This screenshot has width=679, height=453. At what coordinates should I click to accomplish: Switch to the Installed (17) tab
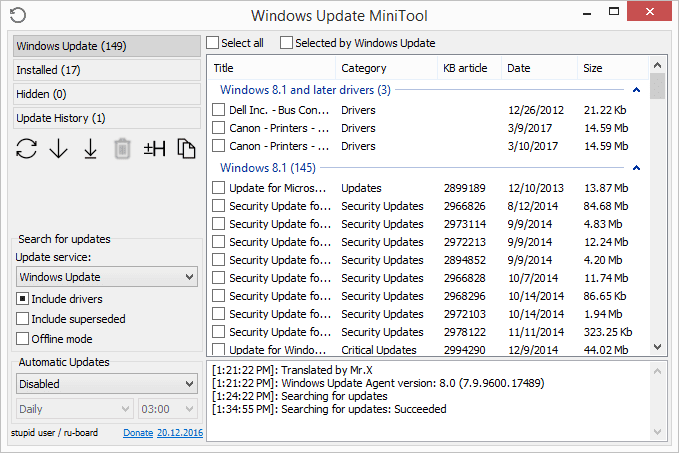point(106,70)
